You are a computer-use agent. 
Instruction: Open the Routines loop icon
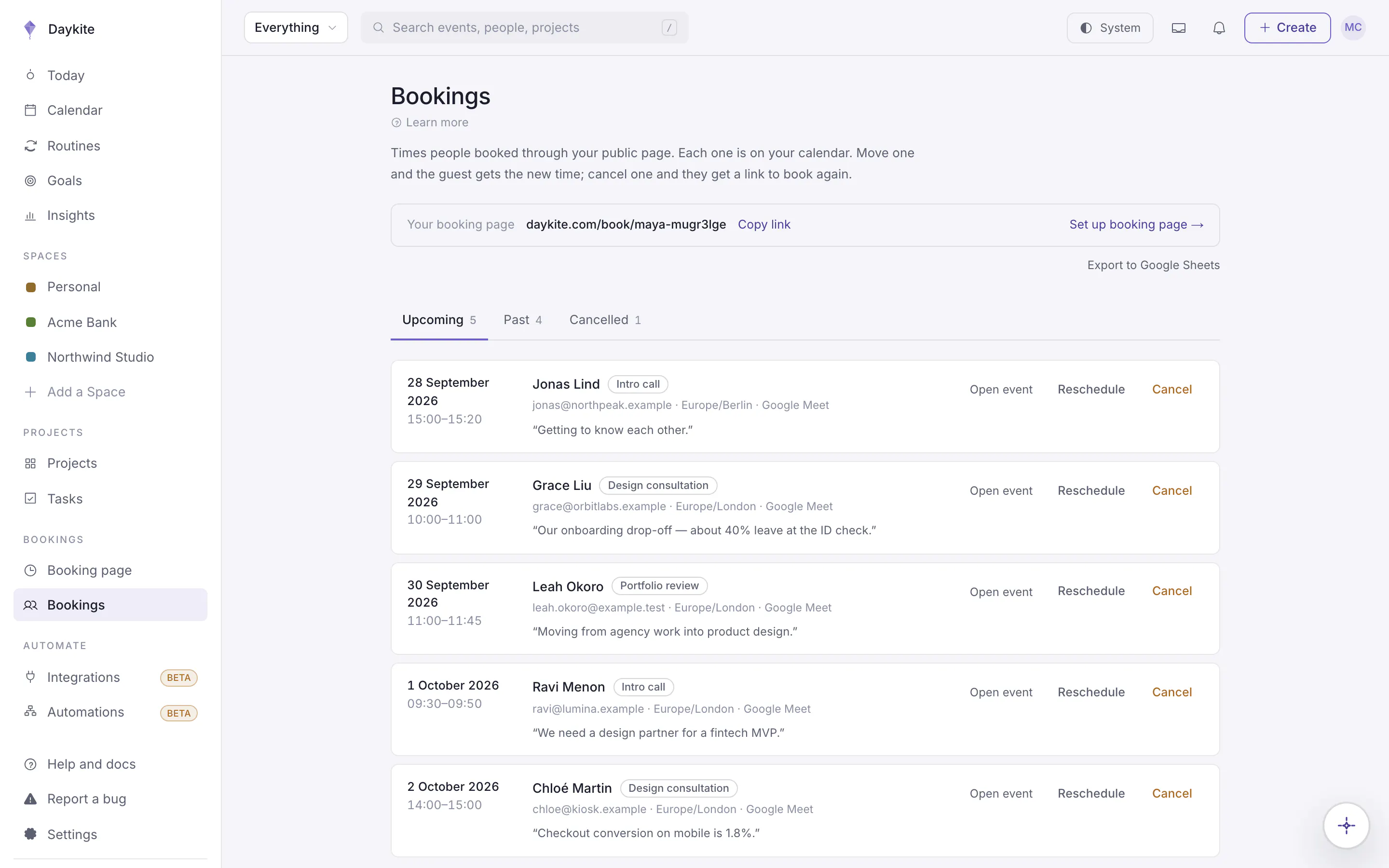[x=30, y=146]
